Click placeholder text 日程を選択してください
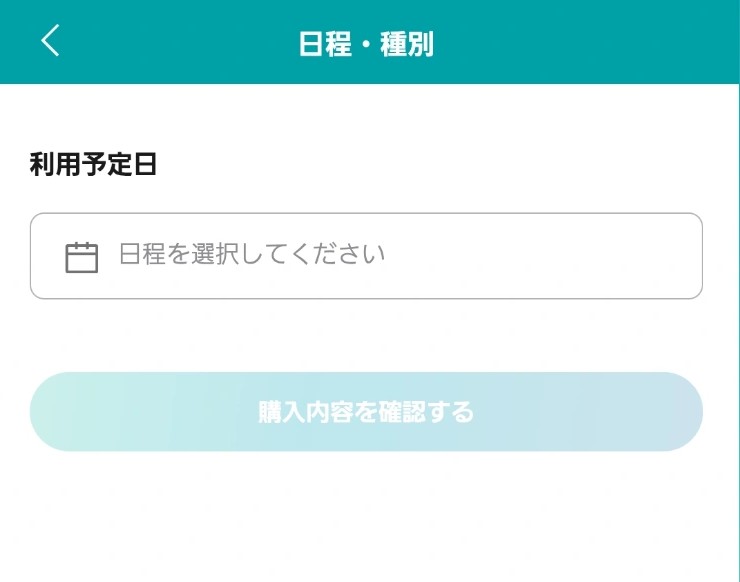 point(252,254)
